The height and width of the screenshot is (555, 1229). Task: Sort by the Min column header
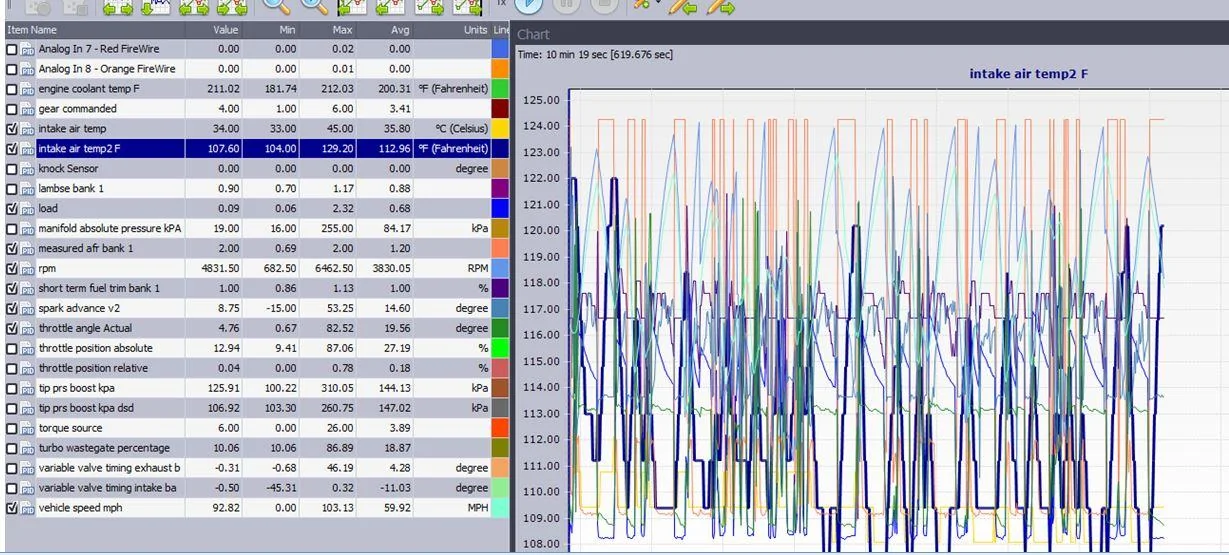click(271, 30)
